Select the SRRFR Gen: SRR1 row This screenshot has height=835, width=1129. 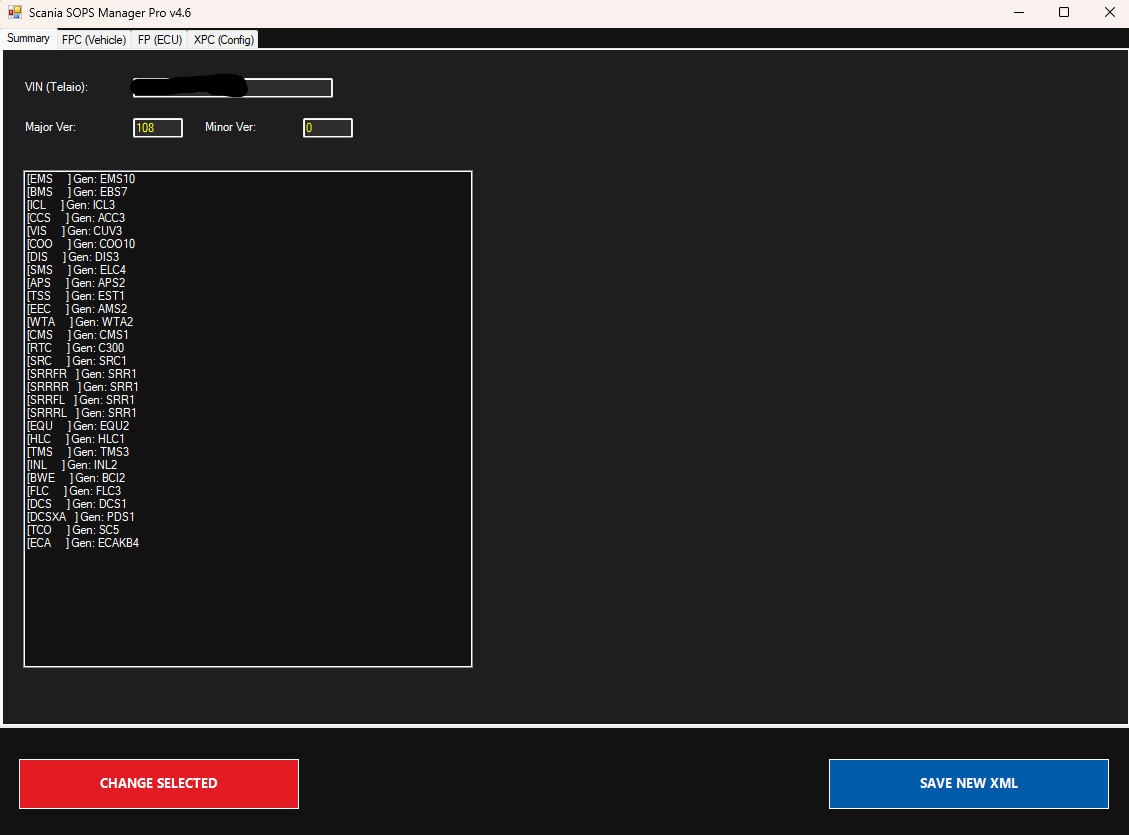tap(83, 374)
